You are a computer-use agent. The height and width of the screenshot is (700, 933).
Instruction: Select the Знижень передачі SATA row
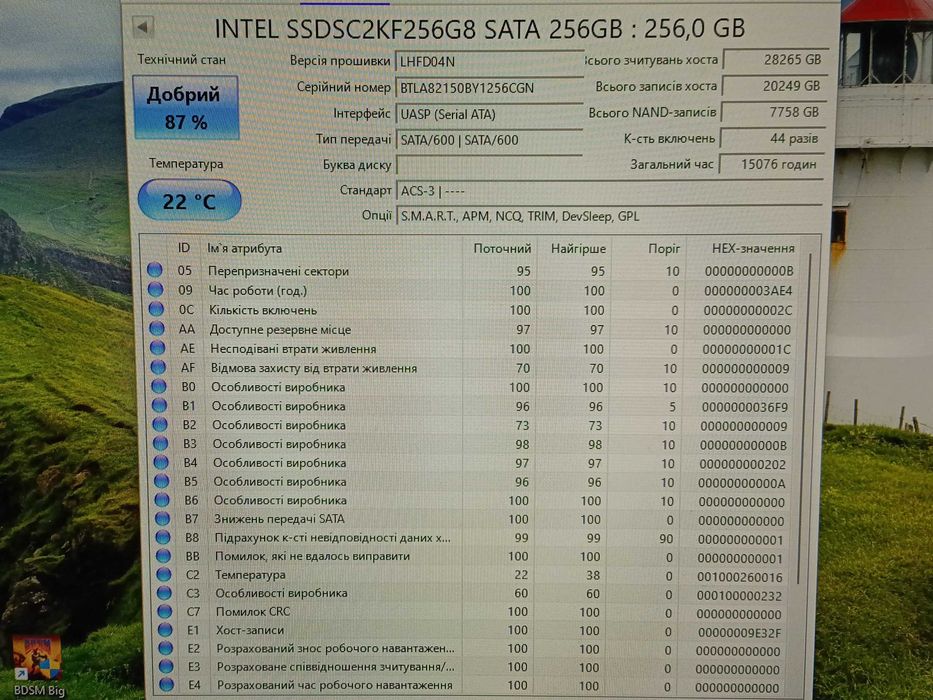[473, 519]
